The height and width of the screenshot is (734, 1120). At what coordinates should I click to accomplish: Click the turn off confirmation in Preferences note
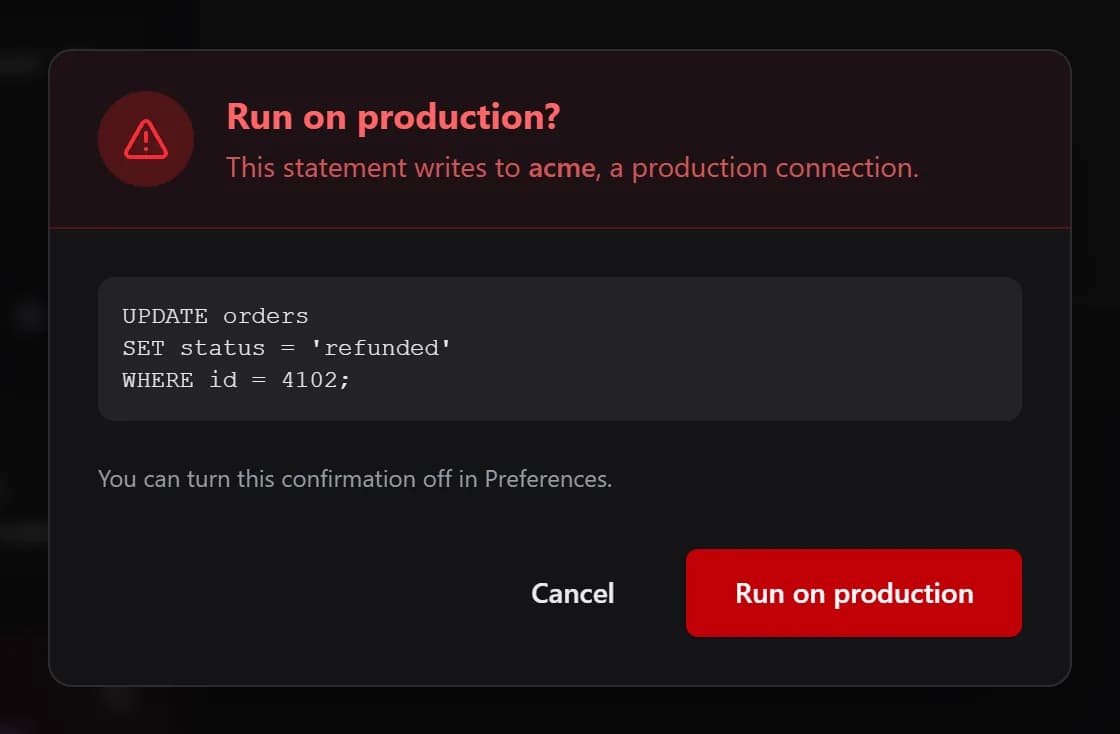tap(355, 478)
